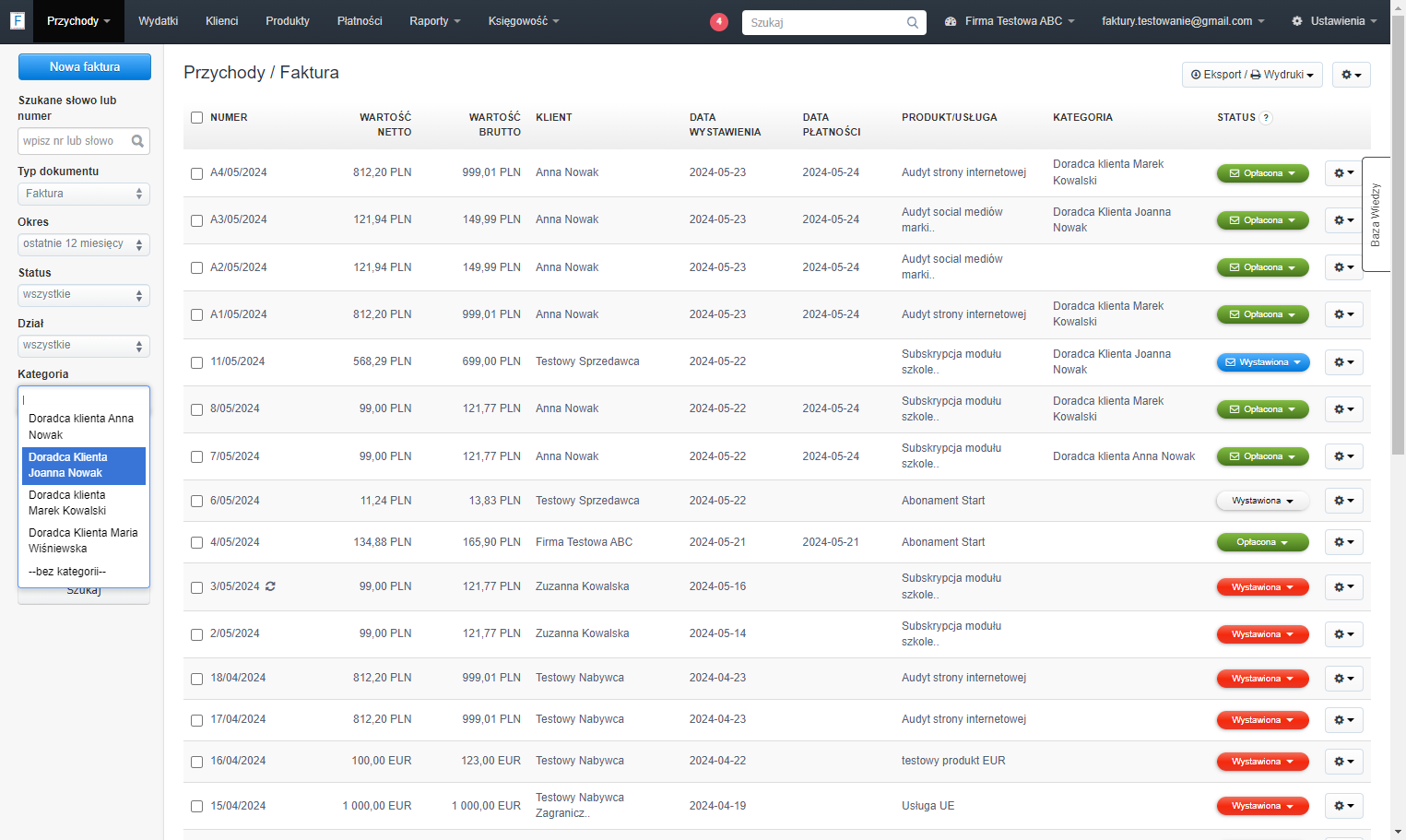Check the box for invoice A2/05/2024

196,268
